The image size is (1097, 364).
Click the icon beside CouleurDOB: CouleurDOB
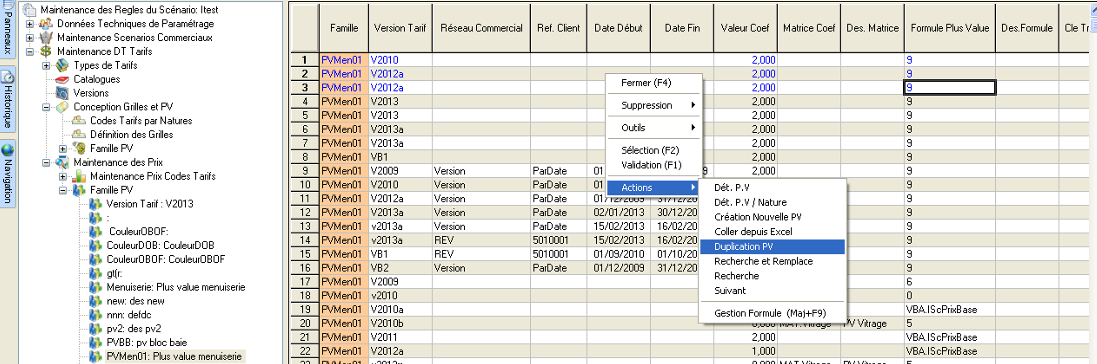tap(96, 245)
